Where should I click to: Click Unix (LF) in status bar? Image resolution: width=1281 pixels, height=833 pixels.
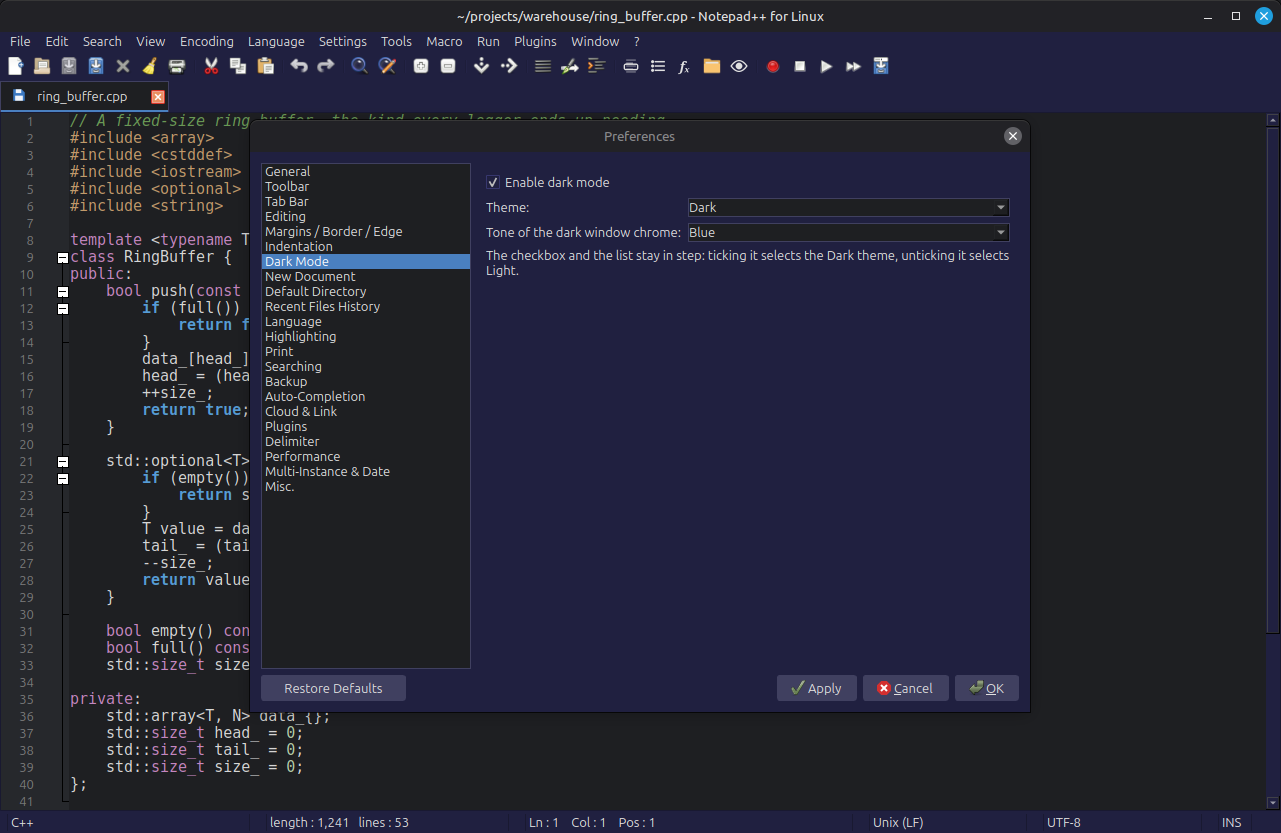pyautogui.click(x=898, y=823)
